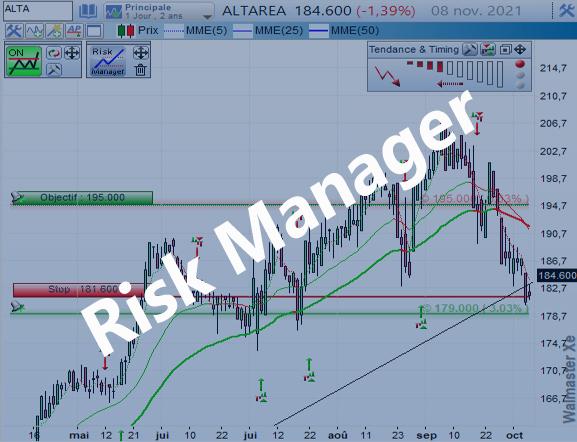
Task: Click the middle grey traffic light indicator
Action: 520,75
